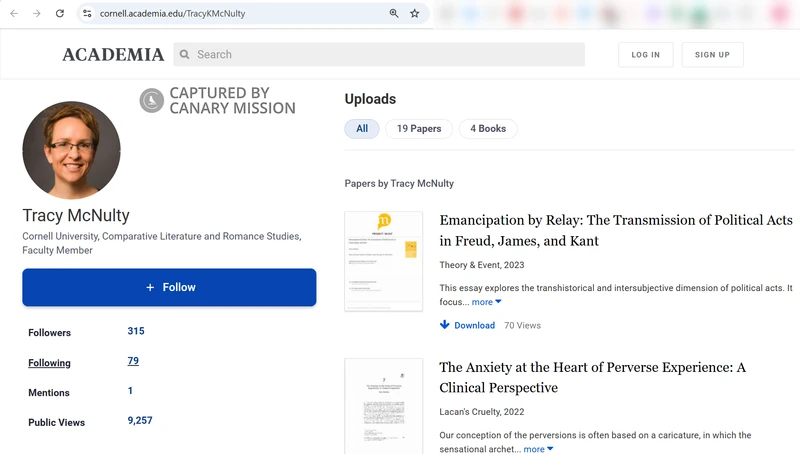This screenshot has width=800, height=454.
Task: Open the Academia logo home link
Action: [x=113, y=55]
